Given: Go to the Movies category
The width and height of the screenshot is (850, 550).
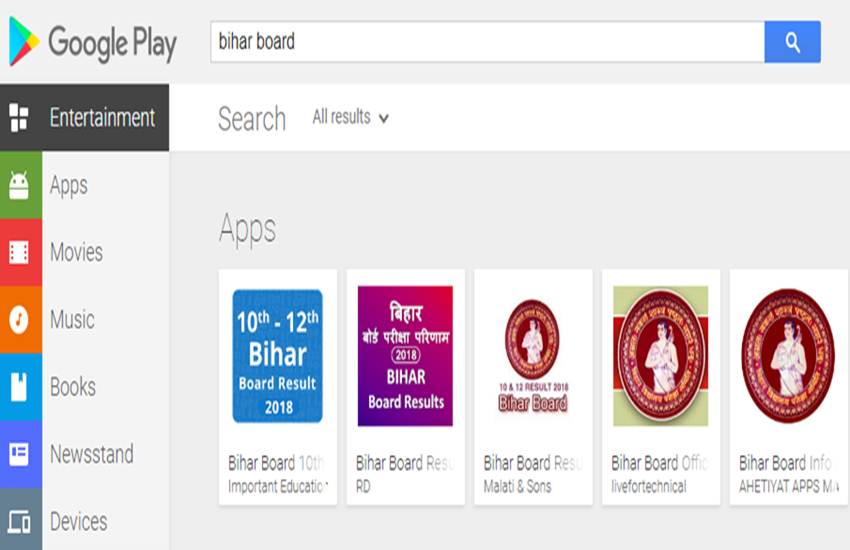Looking at the screenshot, I should click(76, 252).
